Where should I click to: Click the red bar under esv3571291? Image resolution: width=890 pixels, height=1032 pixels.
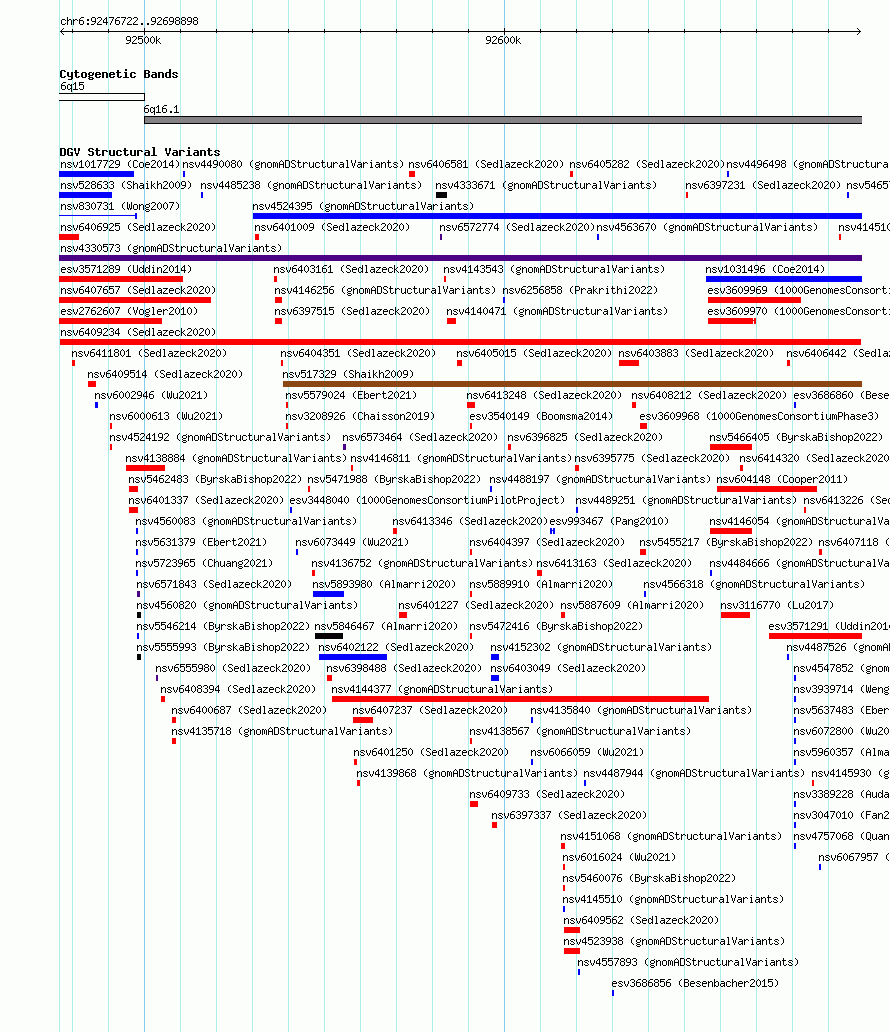tap(815, 636)
